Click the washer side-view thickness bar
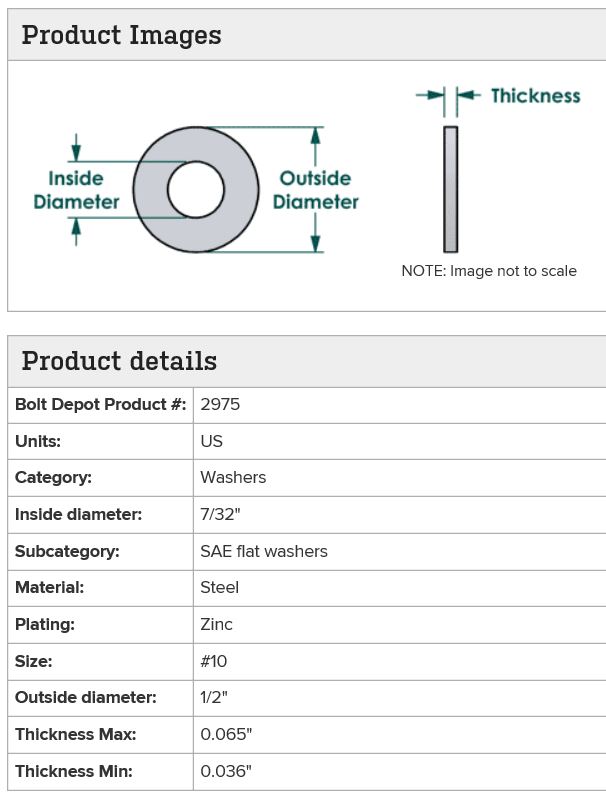 (x=450, y=189)
